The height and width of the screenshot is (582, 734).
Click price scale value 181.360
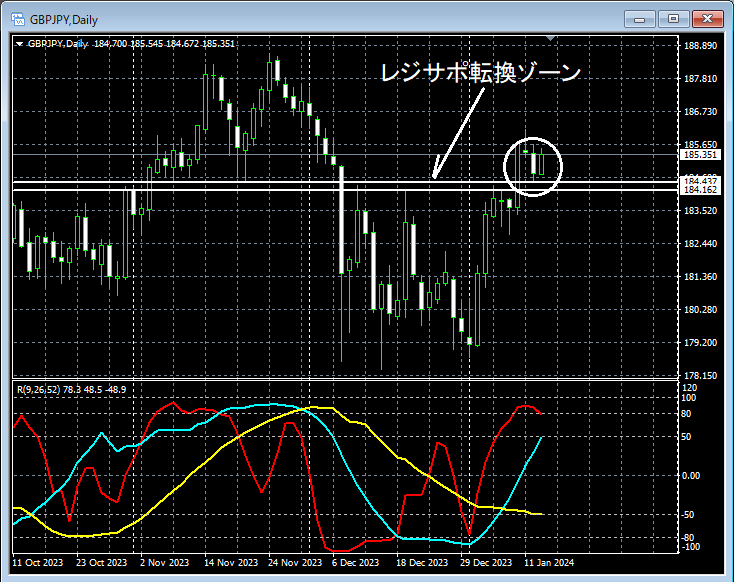point(700,277)
